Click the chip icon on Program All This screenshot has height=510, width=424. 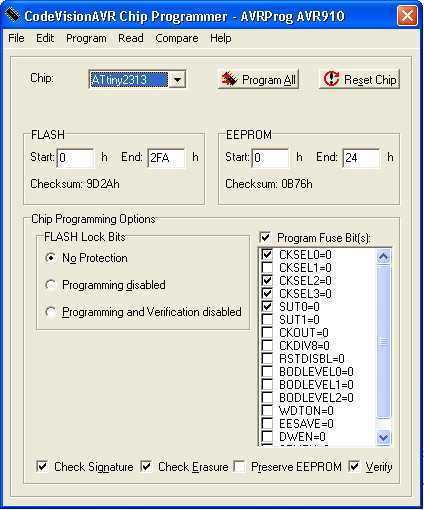pyautogui.click(x=229, y=79)
